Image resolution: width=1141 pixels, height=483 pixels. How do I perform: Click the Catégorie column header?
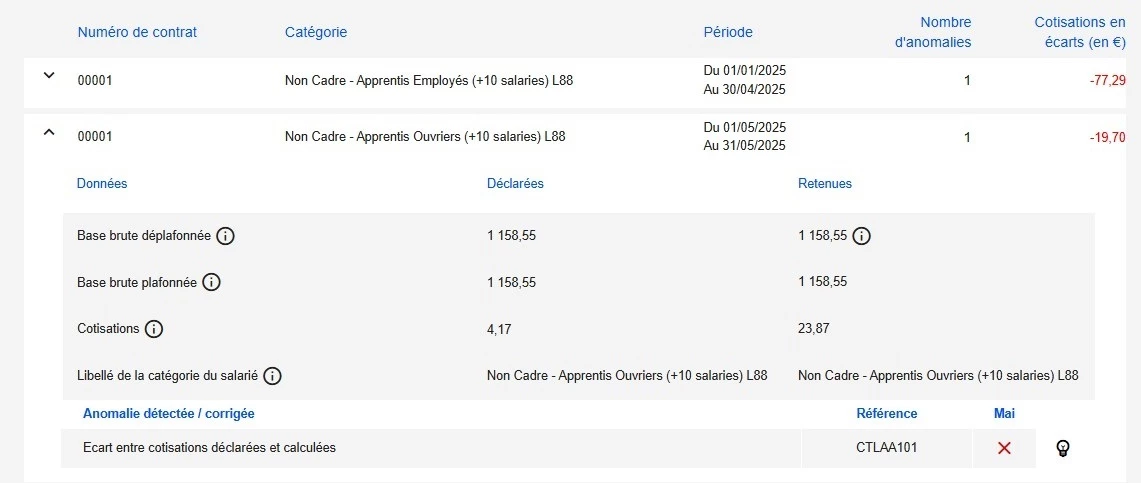pos(316,32)
